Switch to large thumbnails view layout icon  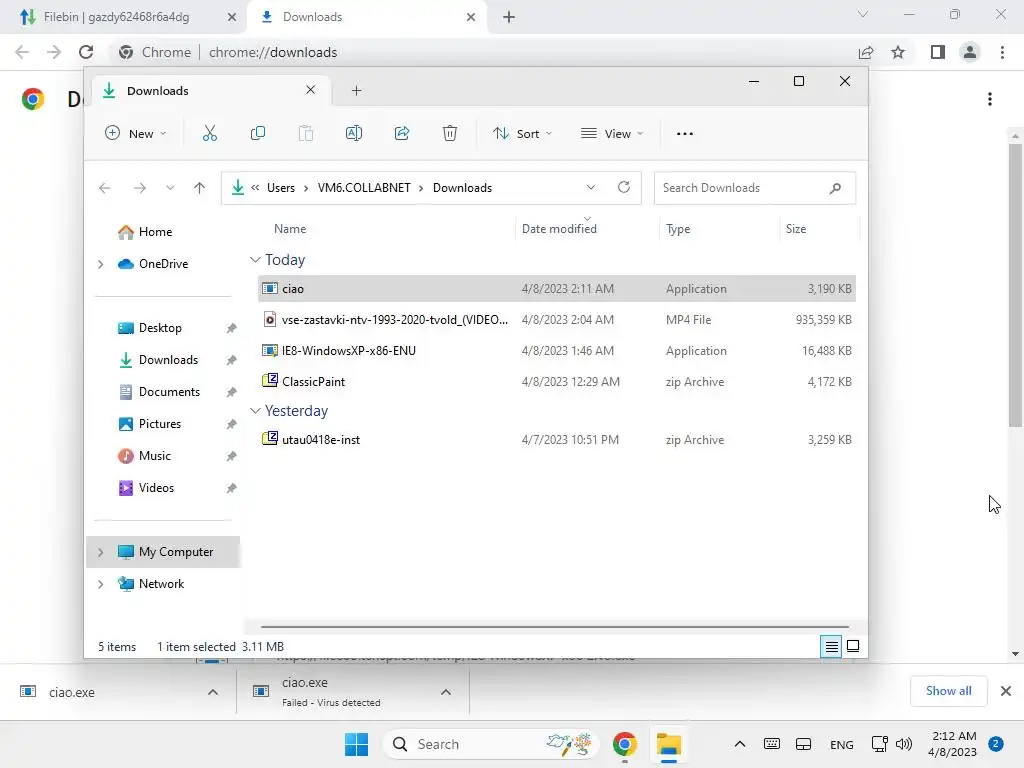coord(853,647)
